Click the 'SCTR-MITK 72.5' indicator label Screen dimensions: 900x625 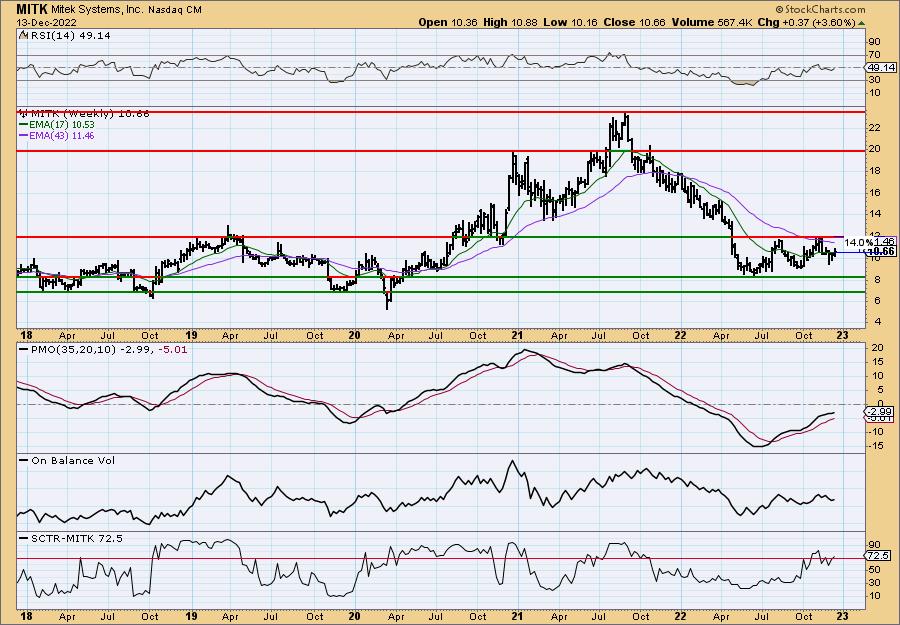[x=76, y=538]
